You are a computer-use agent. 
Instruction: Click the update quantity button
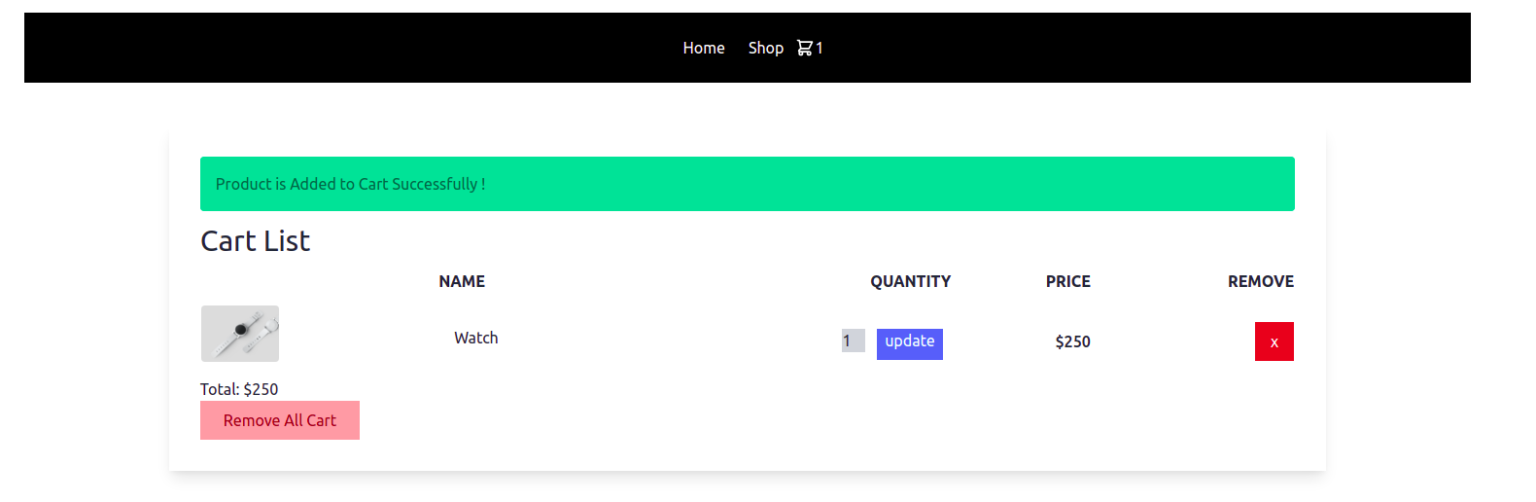910,343
